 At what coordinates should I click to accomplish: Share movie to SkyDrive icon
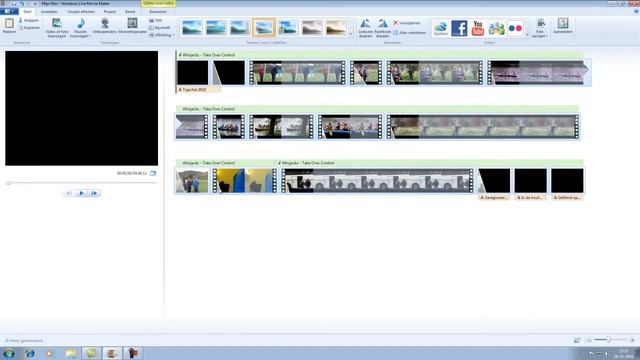pos(440,28)
